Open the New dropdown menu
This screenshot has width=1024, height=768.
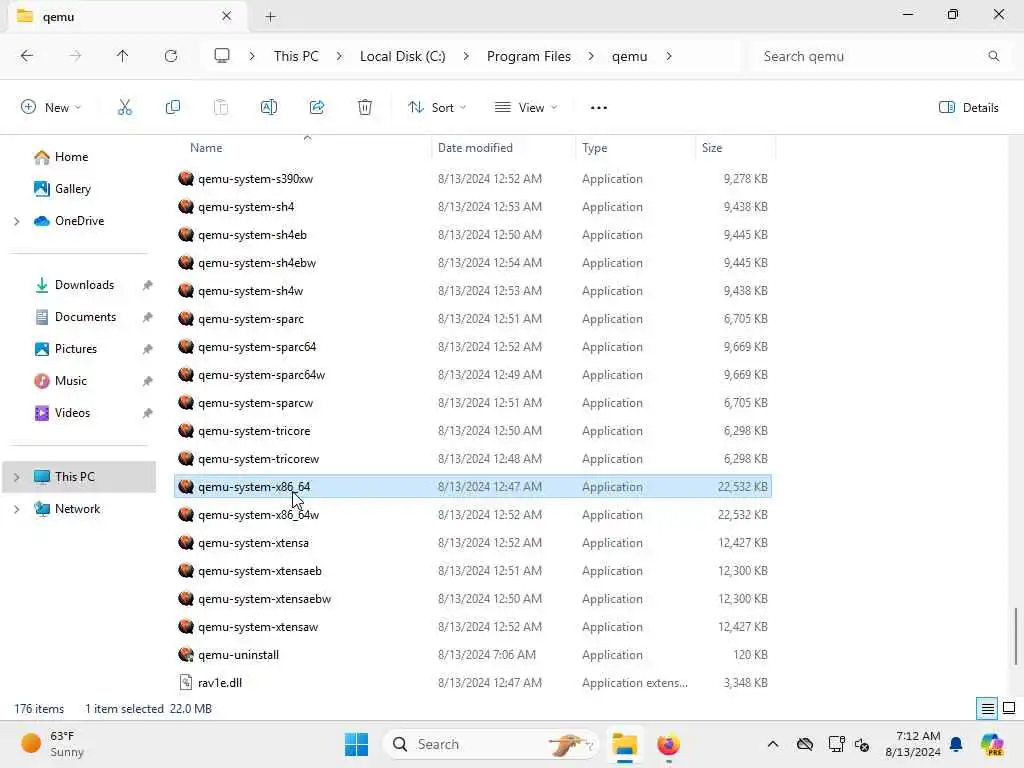pos(51,108)
